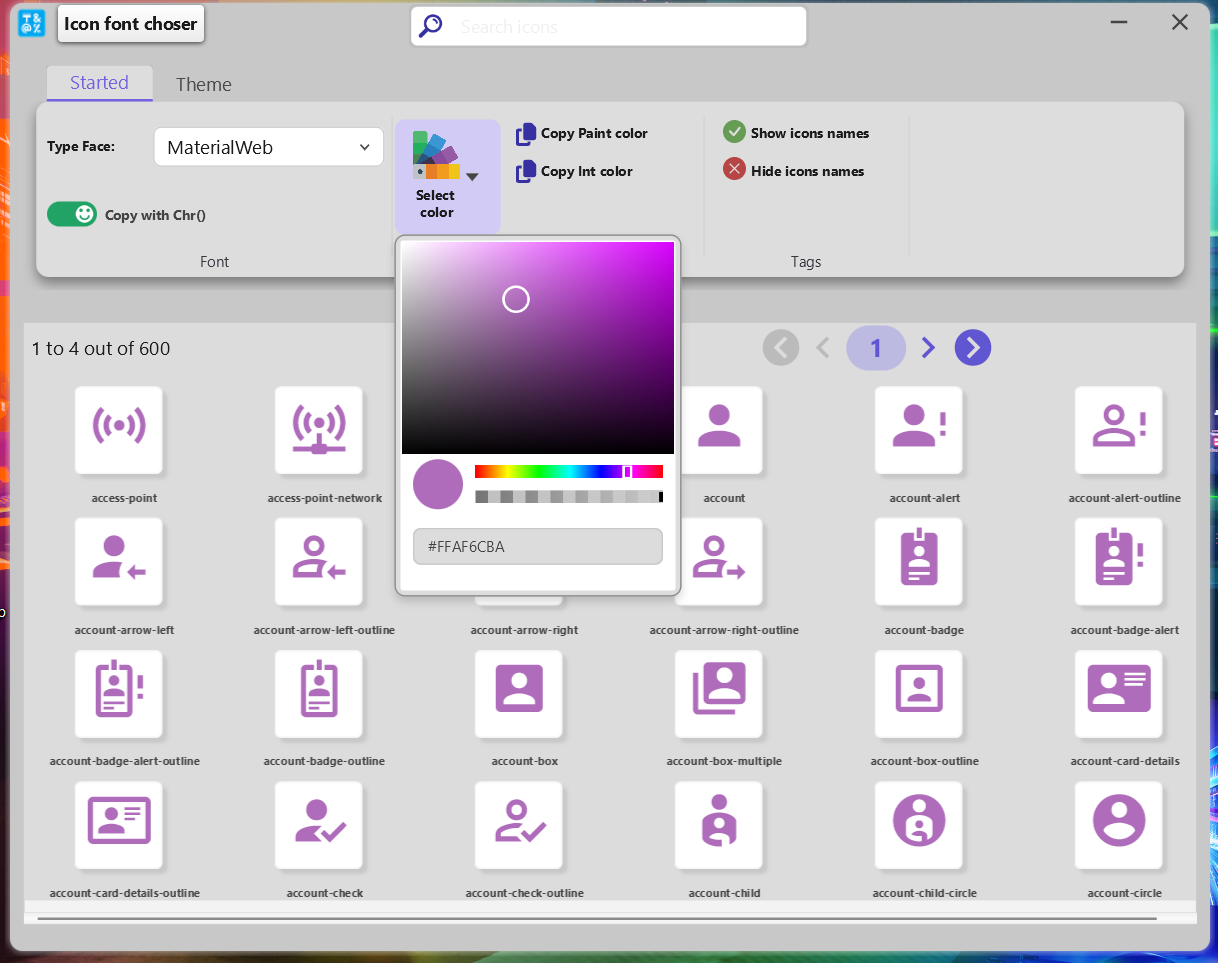This screenshot has height=963, width=1218.
Task: Switch to the Theme tab
Action: pos(204,84)
